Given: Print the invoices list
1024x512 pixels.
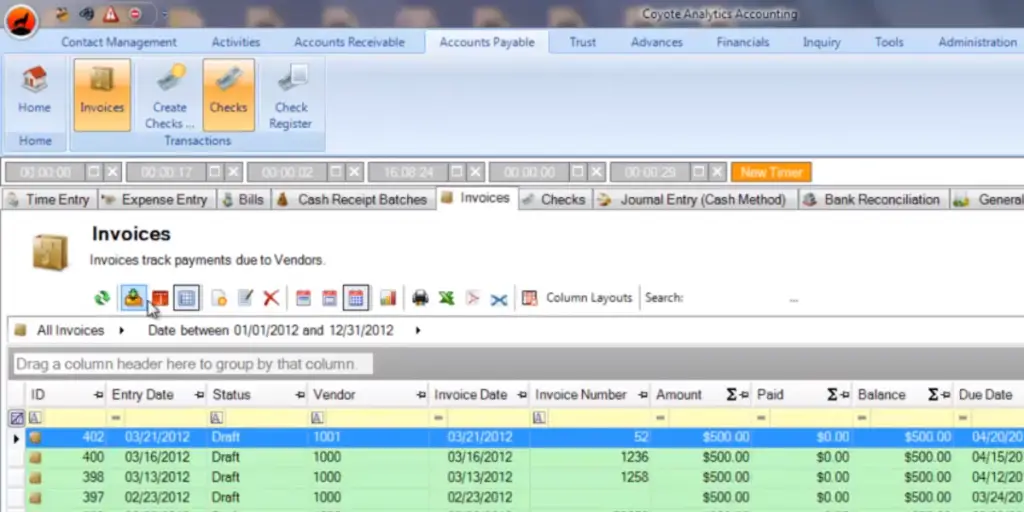Looking at the screenshot, I should pos(420,298).
